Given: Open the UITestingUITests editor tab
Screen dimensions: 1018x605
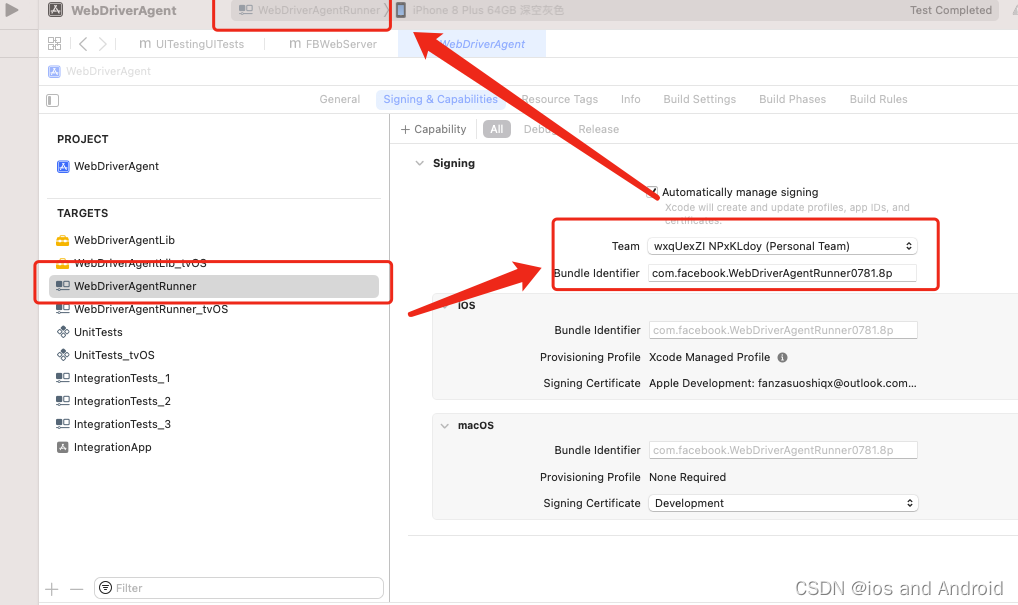Looking at the screenshot, I should tap(192, 44).
